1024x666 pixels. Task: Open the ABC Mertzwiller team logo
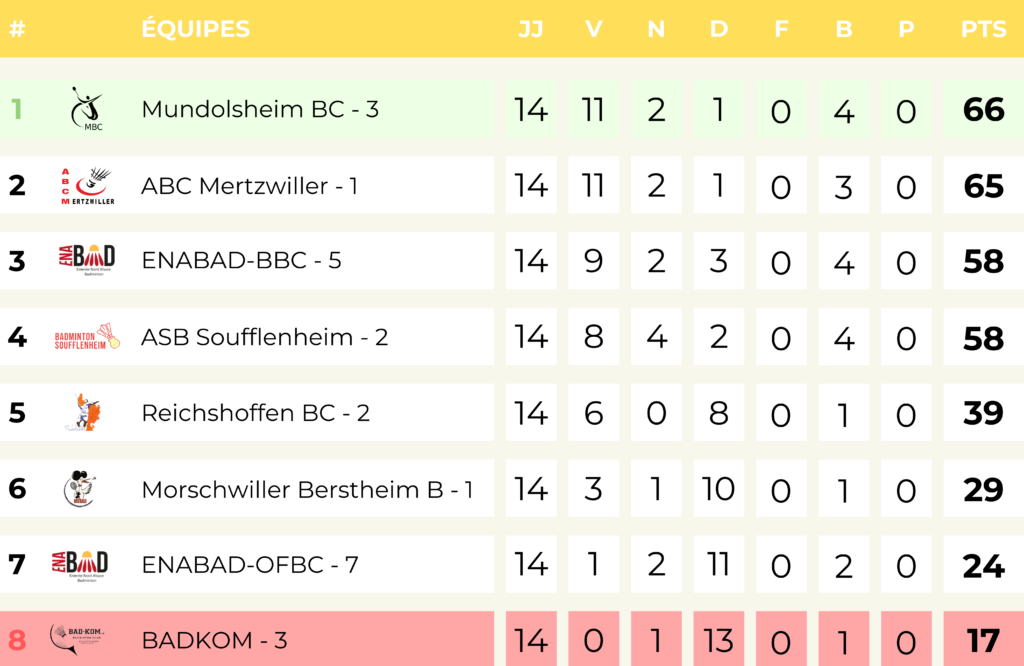88,186
